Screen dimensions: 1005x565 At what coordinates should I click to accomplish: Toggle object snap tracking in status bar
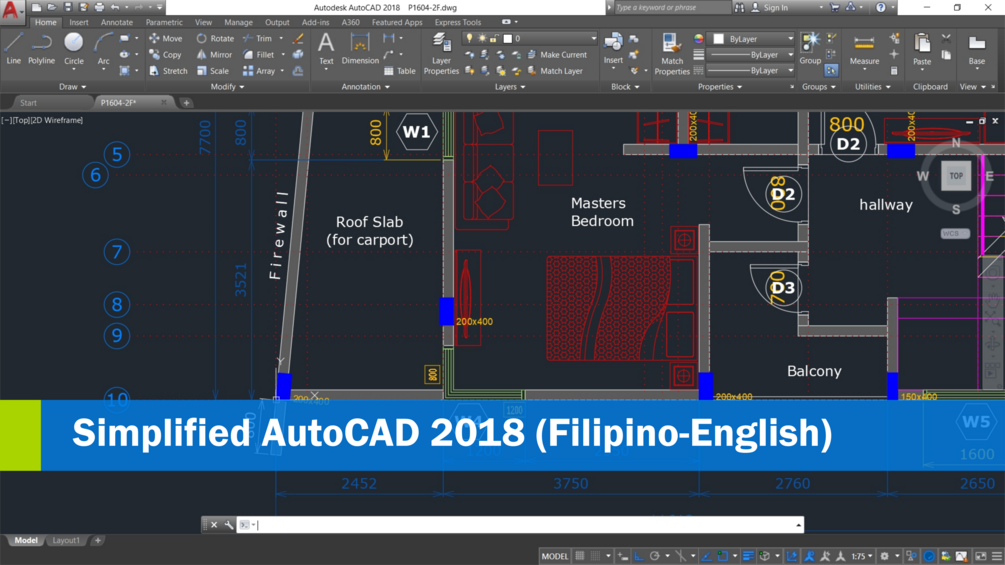tap(706, 556)
